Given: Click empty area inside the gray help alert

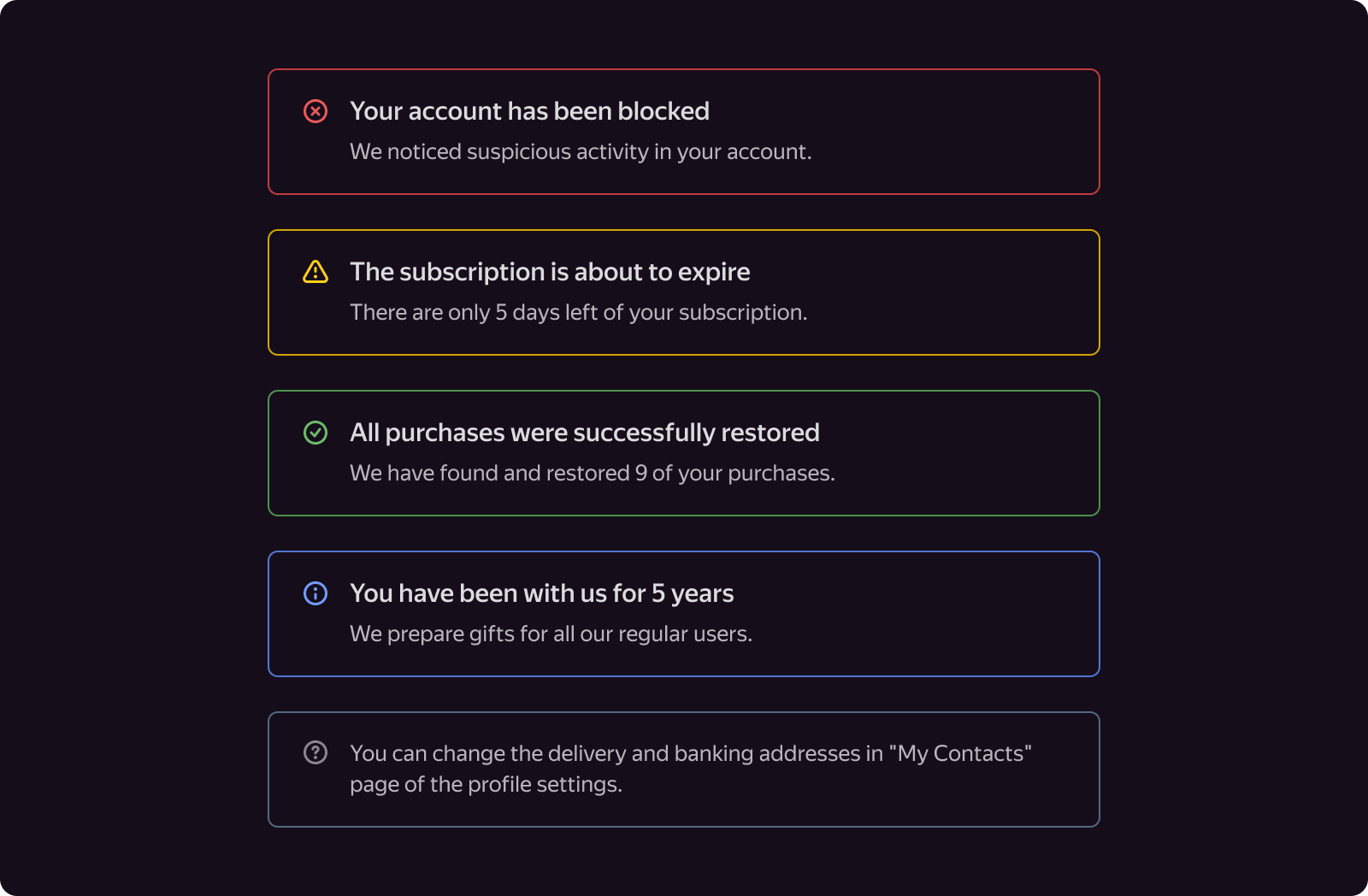Looking at the screenshot, I should [855, 799].
